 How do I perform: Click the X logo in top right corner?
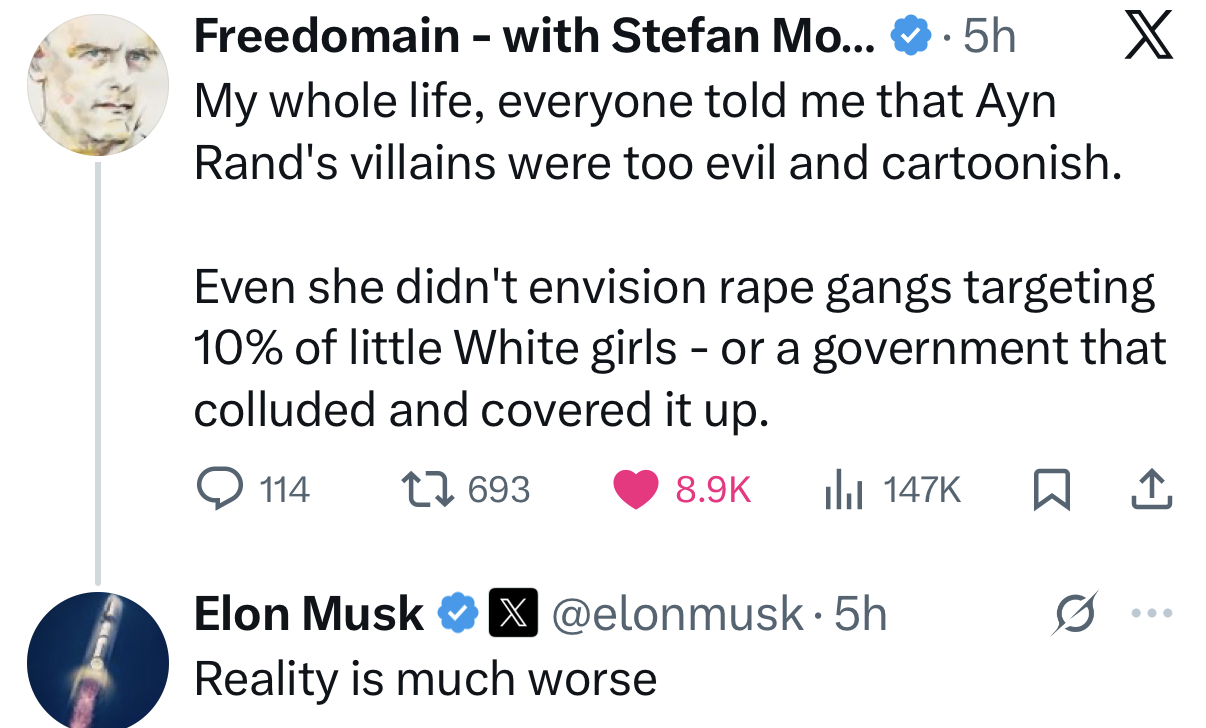[1148, 35]
